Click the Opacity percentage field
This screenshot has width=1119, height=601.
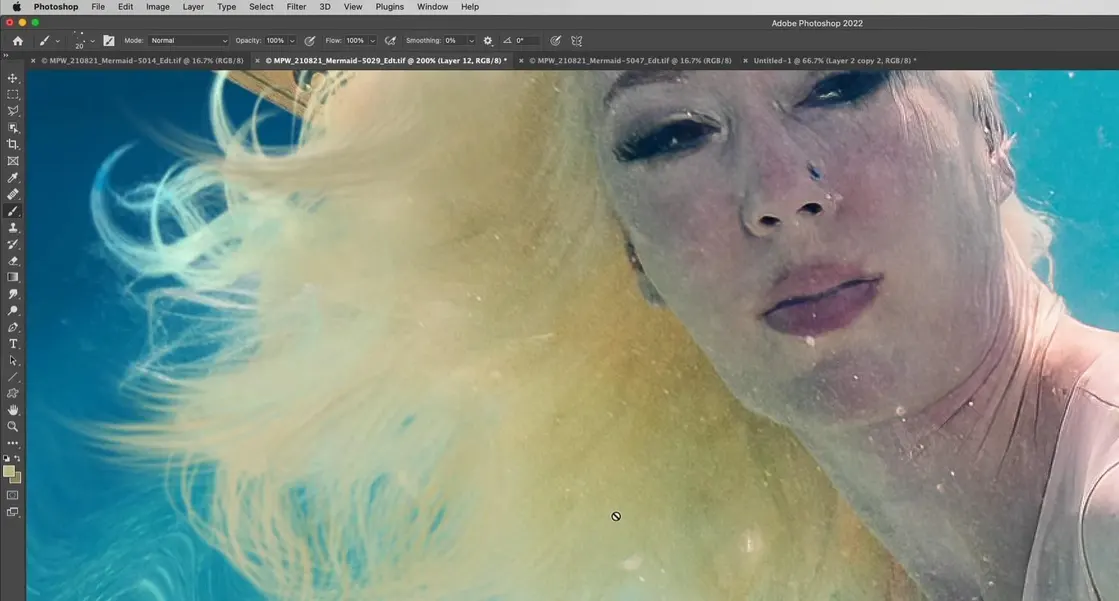(x=275, y=41)
